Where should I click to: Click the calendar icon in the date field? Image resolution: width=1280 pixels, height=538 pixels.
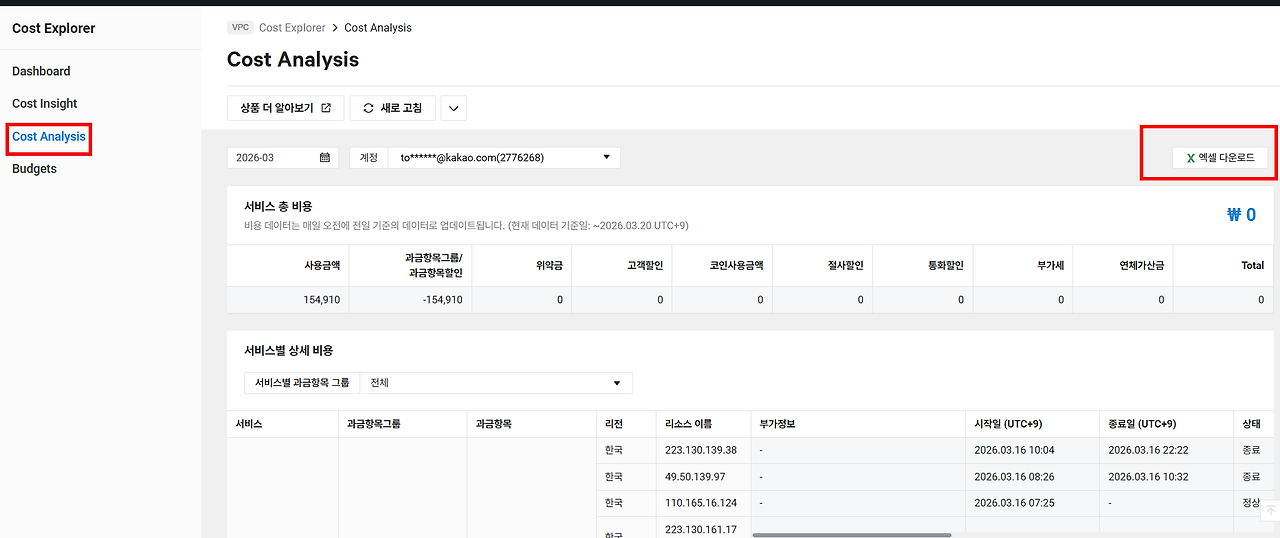(325, 157)
